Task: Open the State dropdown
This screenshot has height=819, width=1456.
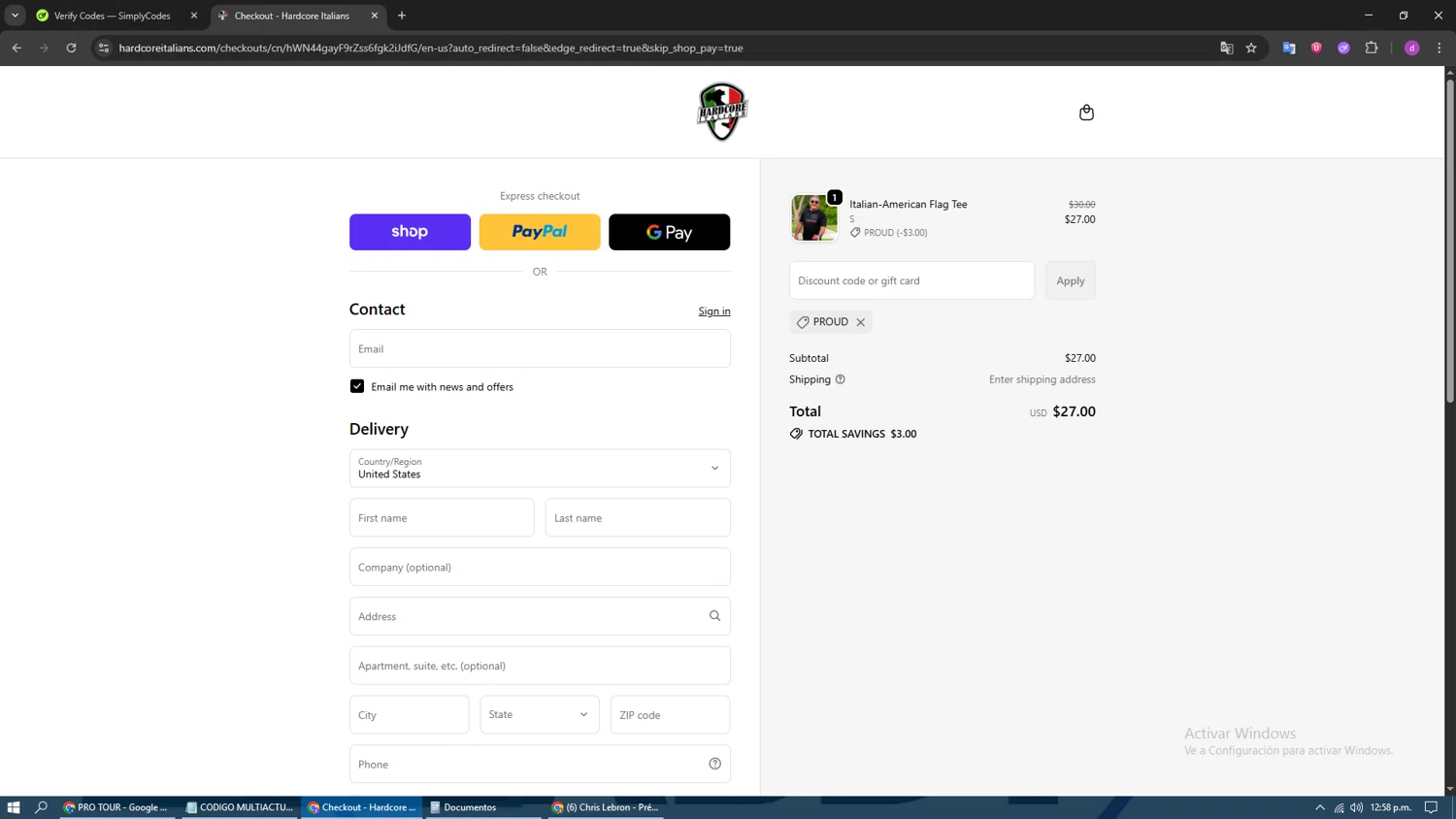Action: pyautogui.click(x=540, y=714)
